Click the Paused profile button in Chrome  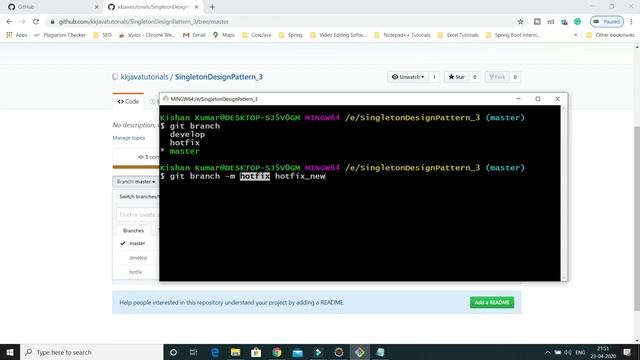(x=607, y=22)
